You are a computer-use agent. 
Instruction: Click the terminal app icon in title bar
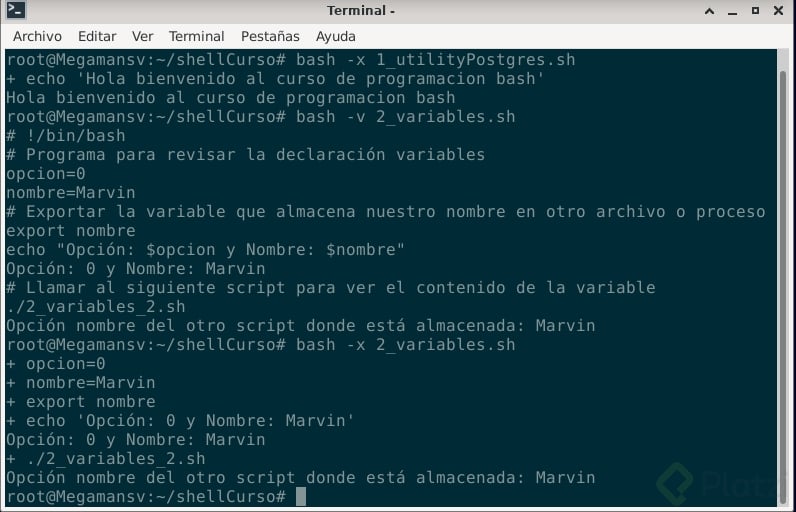[x=16, y=10]
